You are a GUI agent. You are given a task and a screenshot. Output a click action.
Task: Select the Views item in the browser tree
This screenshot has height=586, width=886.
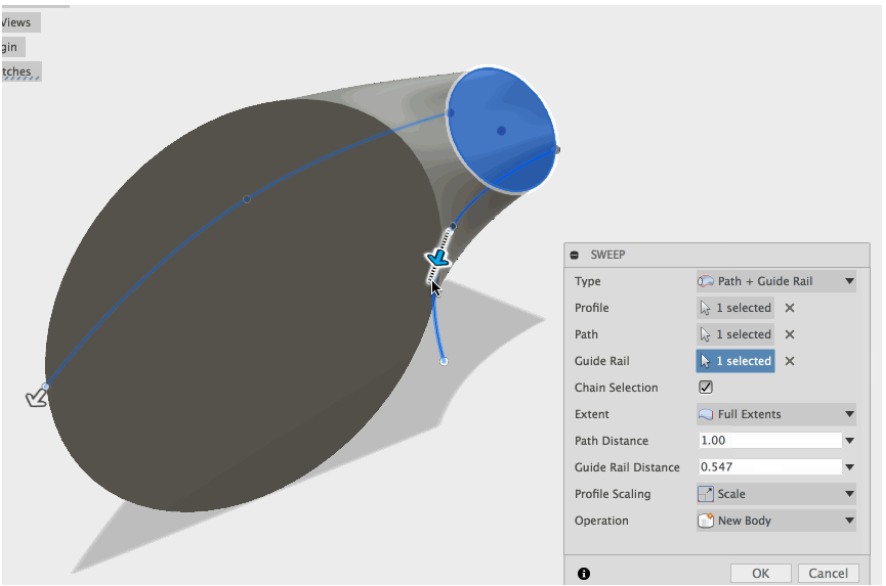click(18, 22)
